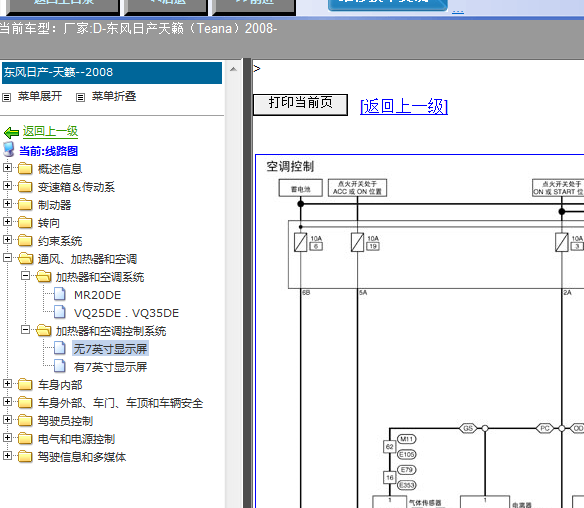Click the 车身内部 folder label

pos(60,385)
